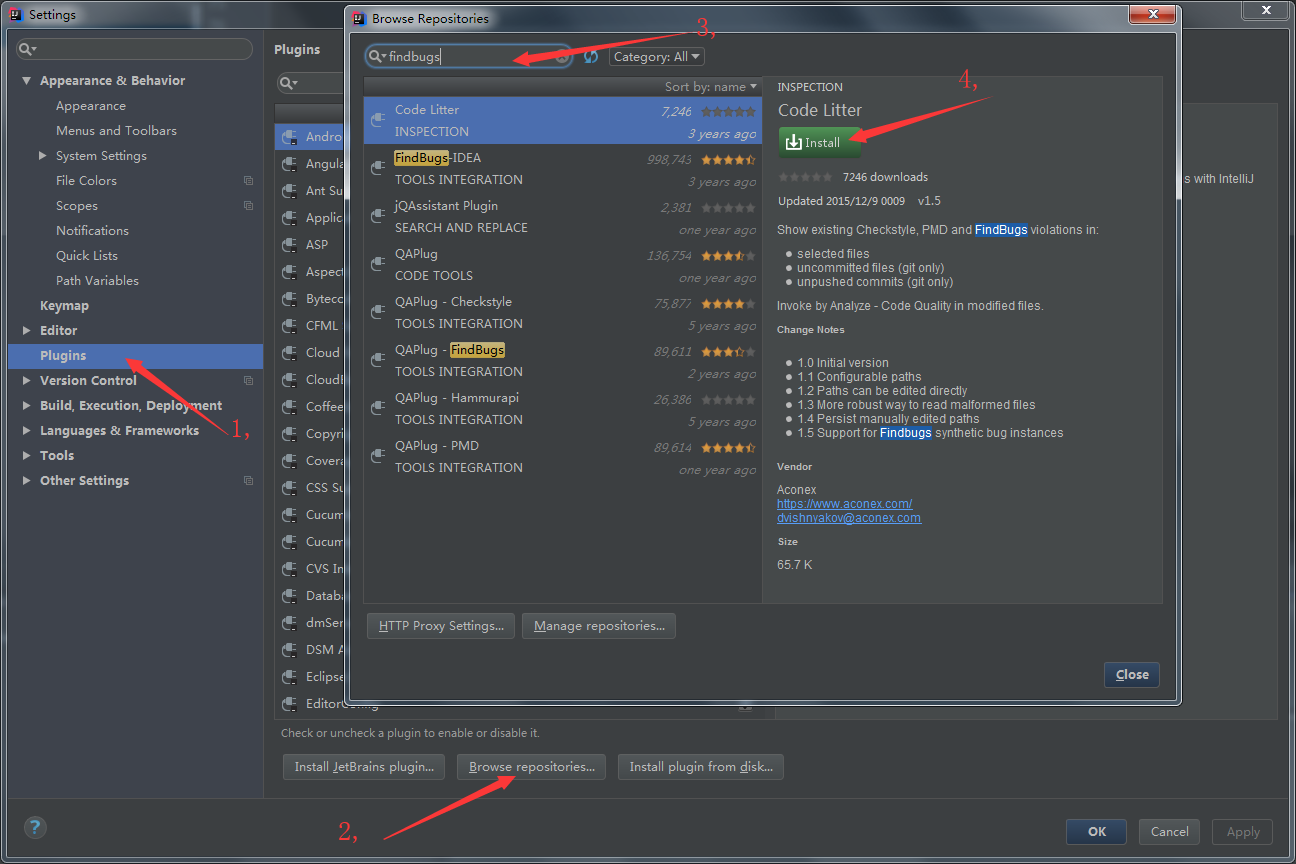Click Cancel in the Settings window
Screen dimensions: 1296x864
pyautogui.click(x=1169, y=831)
